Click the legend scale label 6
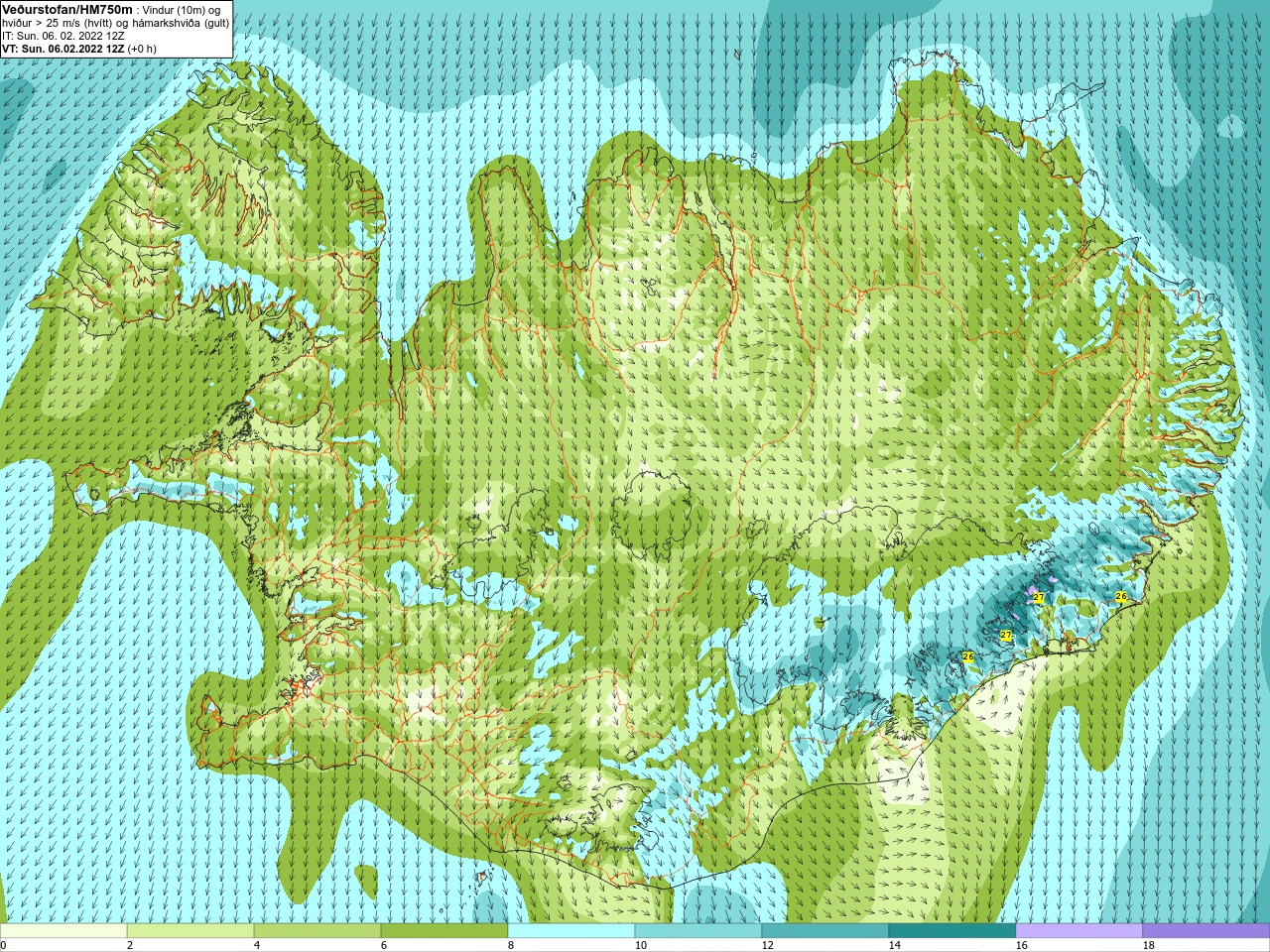1270x952 pixels. (x=384, y=945)
